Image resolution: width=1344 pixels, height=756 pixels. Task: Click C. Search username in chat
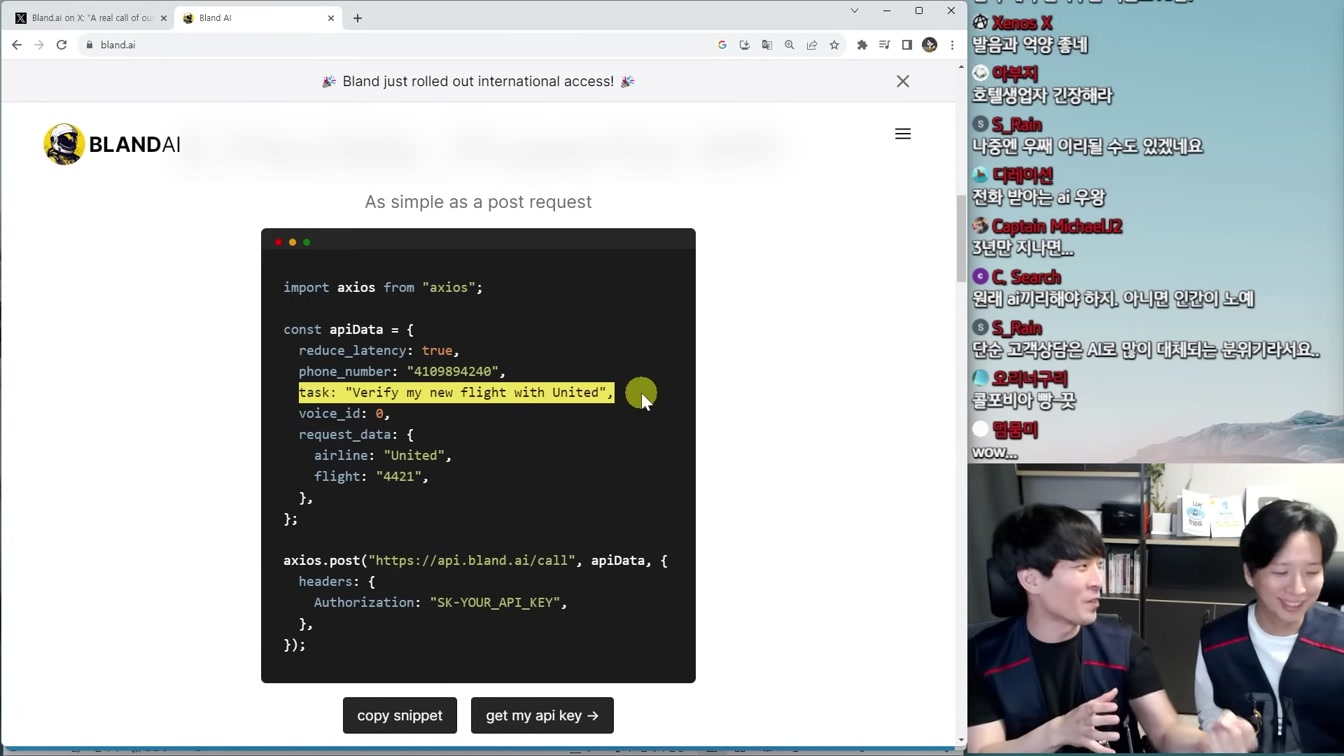(x=1026, y=278)
